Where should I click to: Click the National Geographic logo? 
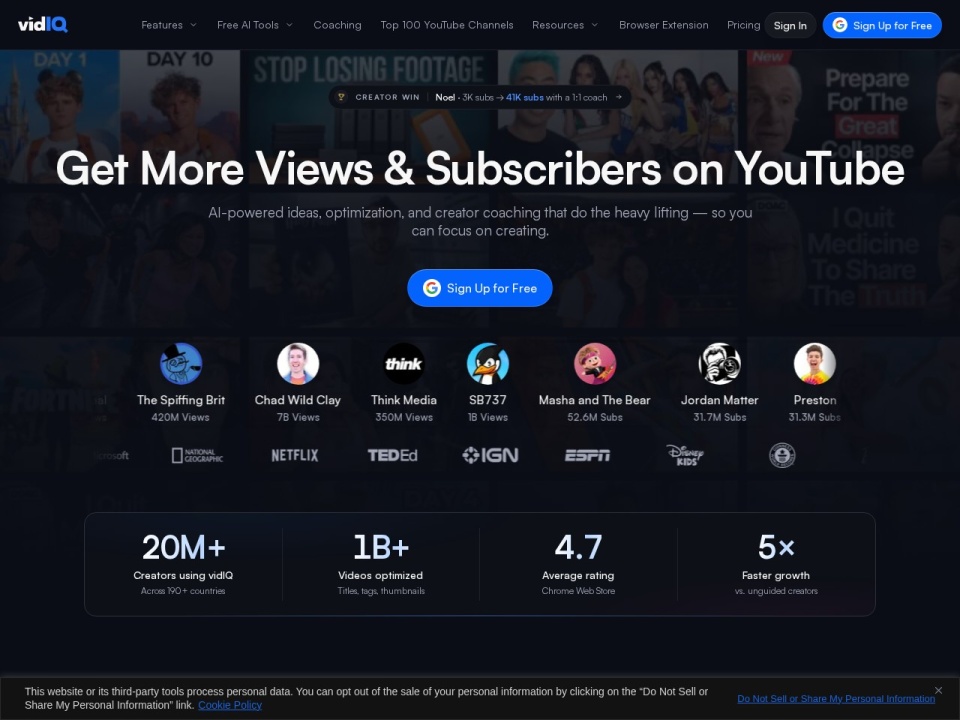pos(197,456)
